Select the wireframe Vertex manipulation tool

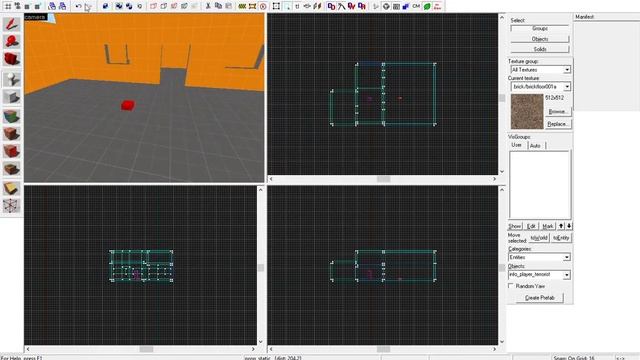(x=11, y=206)
